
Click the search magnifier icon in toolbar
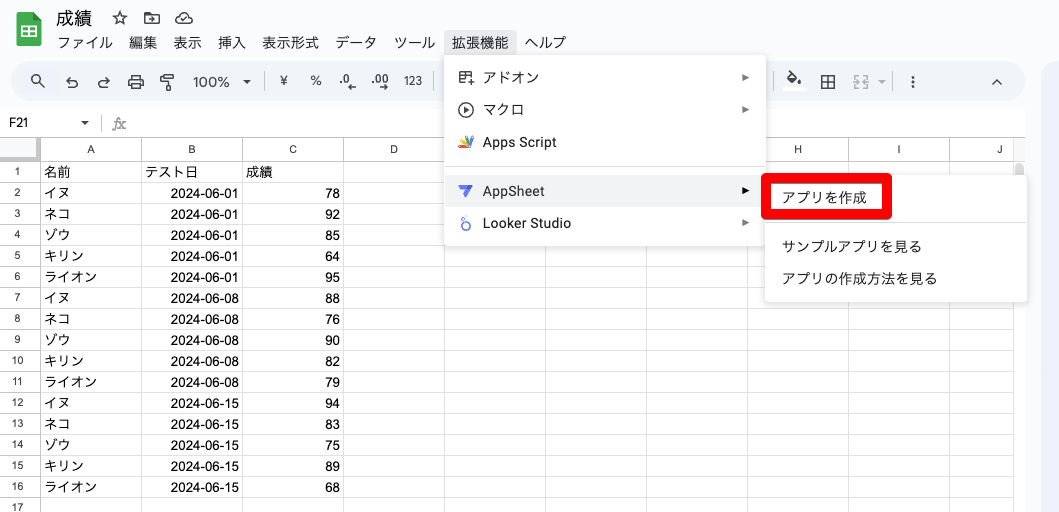pos(38,82)
